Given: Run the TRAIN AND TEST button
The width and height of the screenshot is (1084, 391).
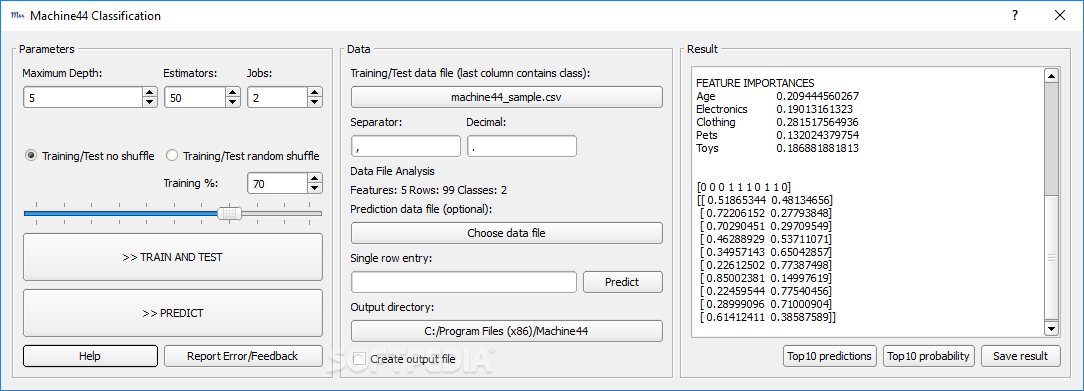Looking at the screenshot, I should pos(173,256).
